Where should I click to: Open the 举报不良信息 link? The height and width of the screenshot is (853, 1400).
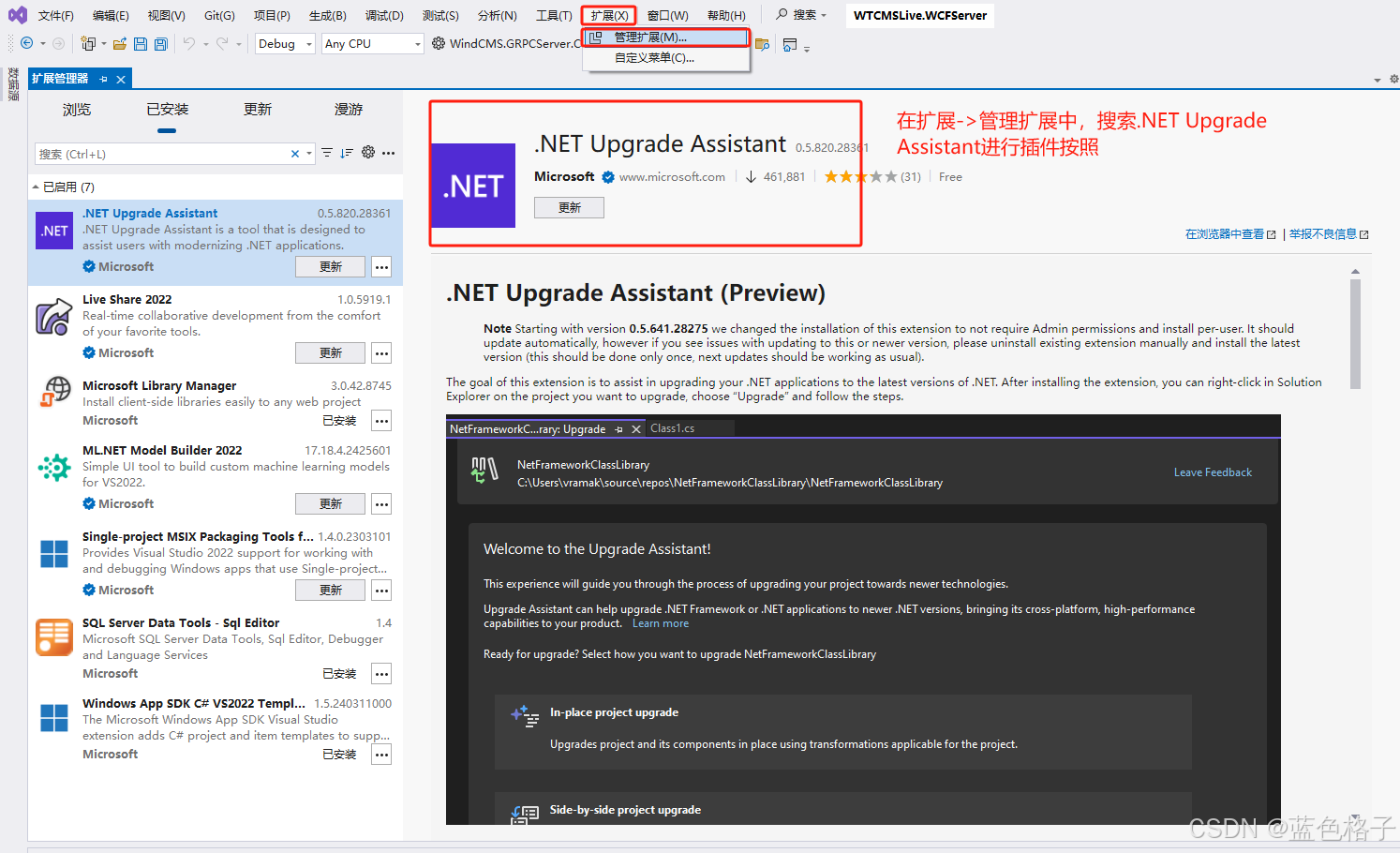click(x=1328, y=234)
